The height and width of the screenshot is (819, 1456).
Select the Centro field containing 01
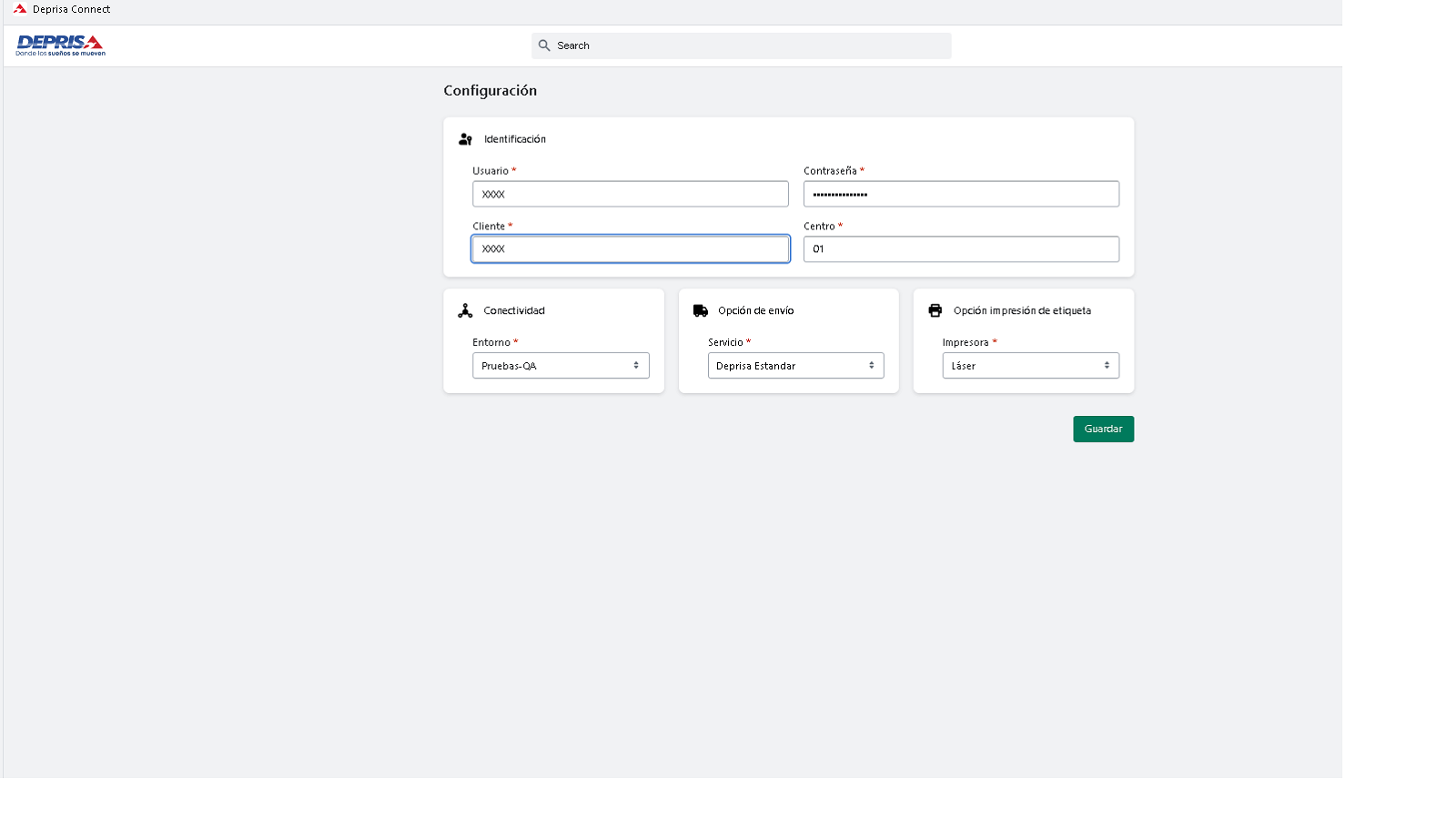(x=961, y=248)
